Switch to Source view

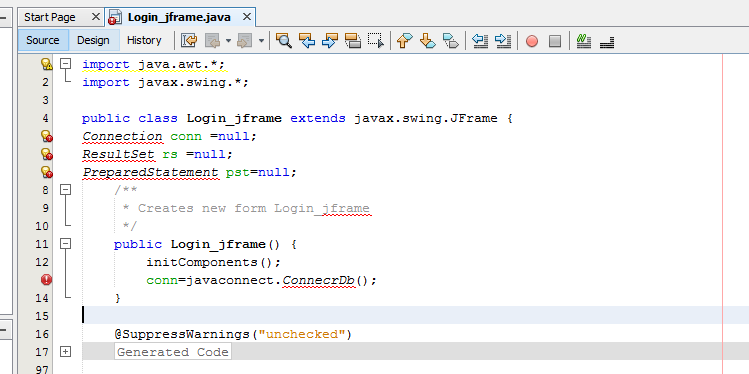coord(43,40)
